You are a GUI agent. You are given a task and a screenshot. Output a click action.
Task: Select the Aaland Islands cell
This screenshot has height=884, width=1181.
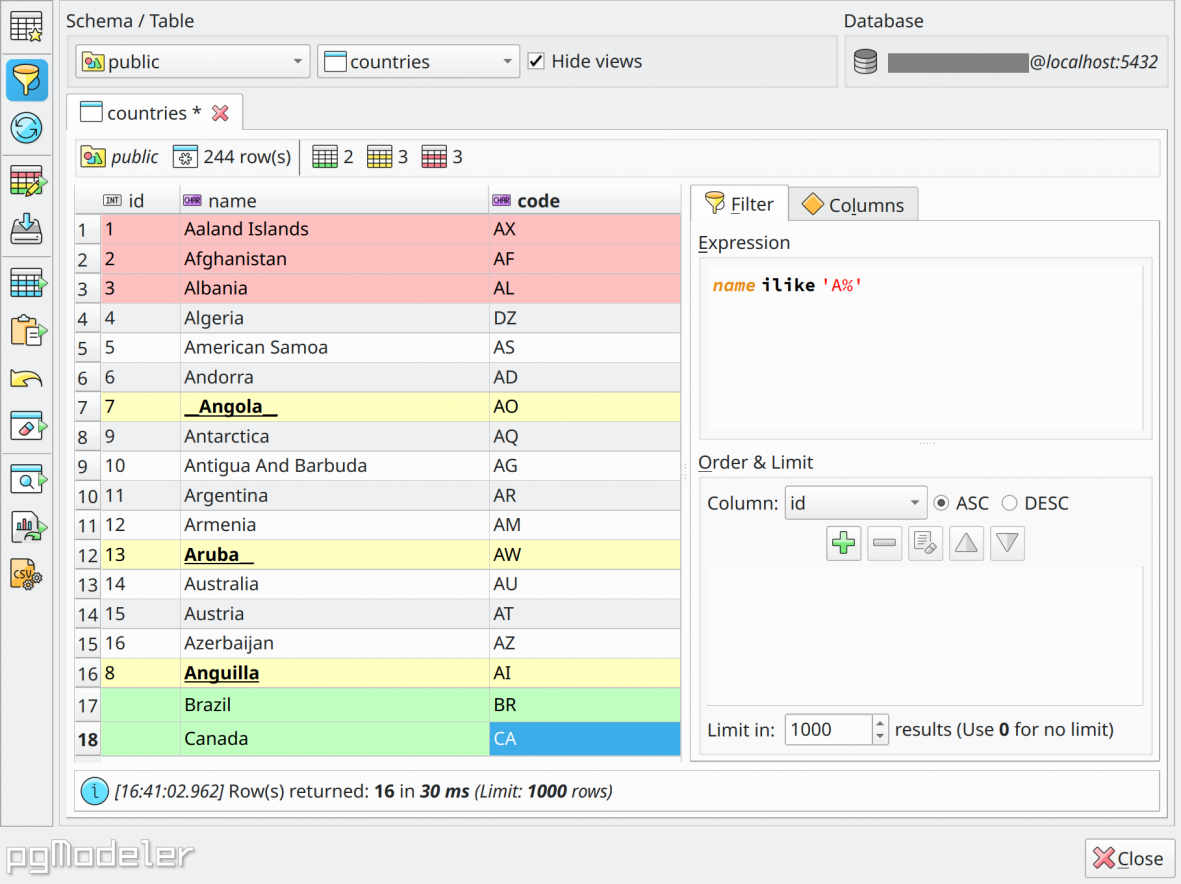[x=334, y=229]
